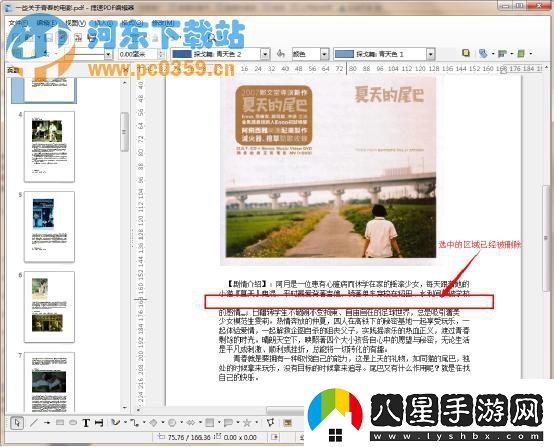554x447 pixels.
Task: Expand the Symbol Shapes dropdown arrow
Action: [x=182, y=423]
